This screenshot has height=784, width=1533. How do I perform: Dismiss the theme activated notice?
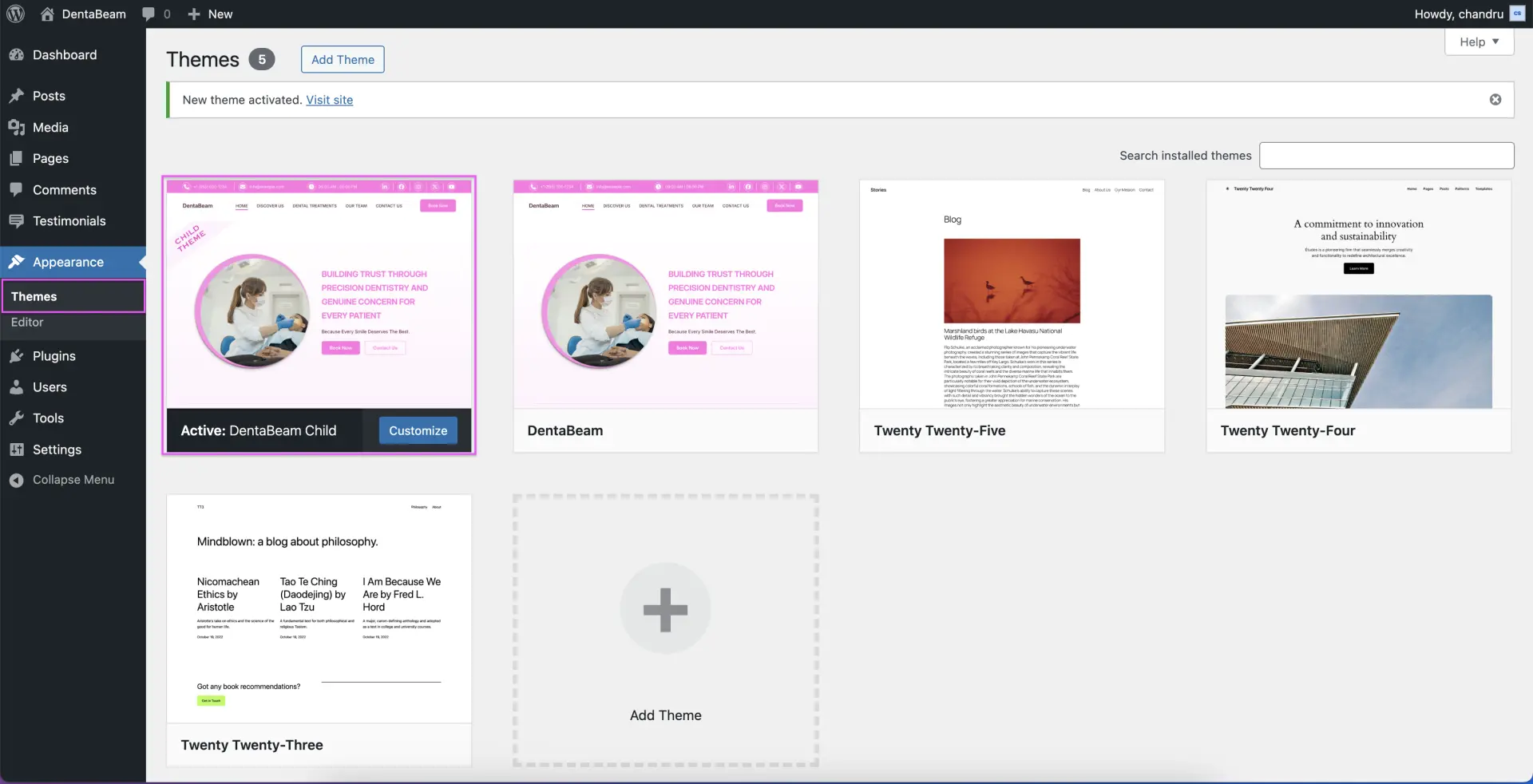pyautogui.click(x=1495, y=100)
